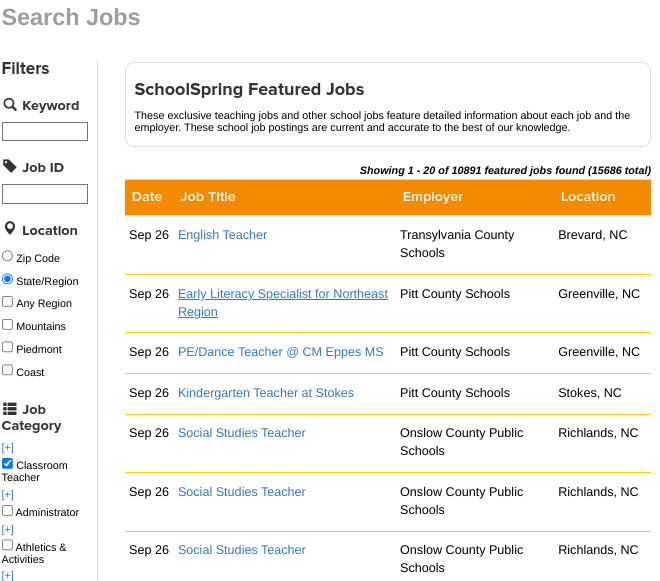
Task: Click the Job ID tag icon
Action: [10, 167]
